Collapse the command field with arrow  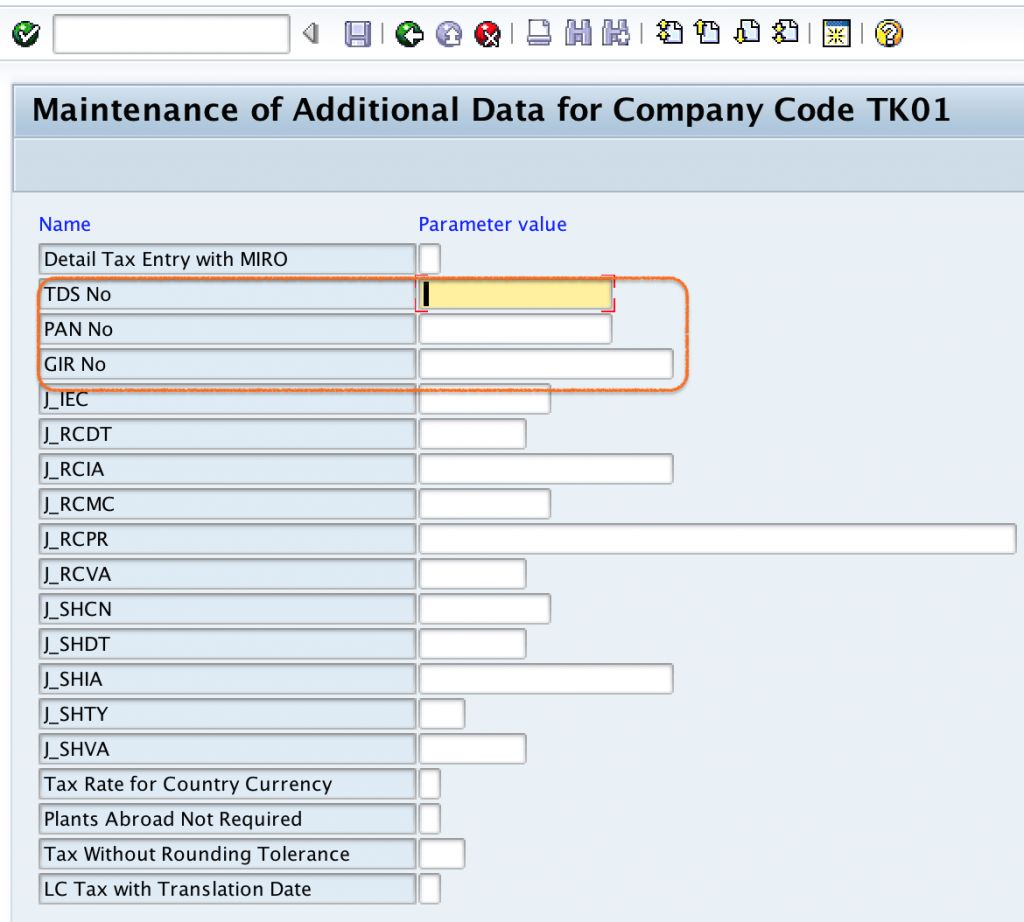[310, 35]
